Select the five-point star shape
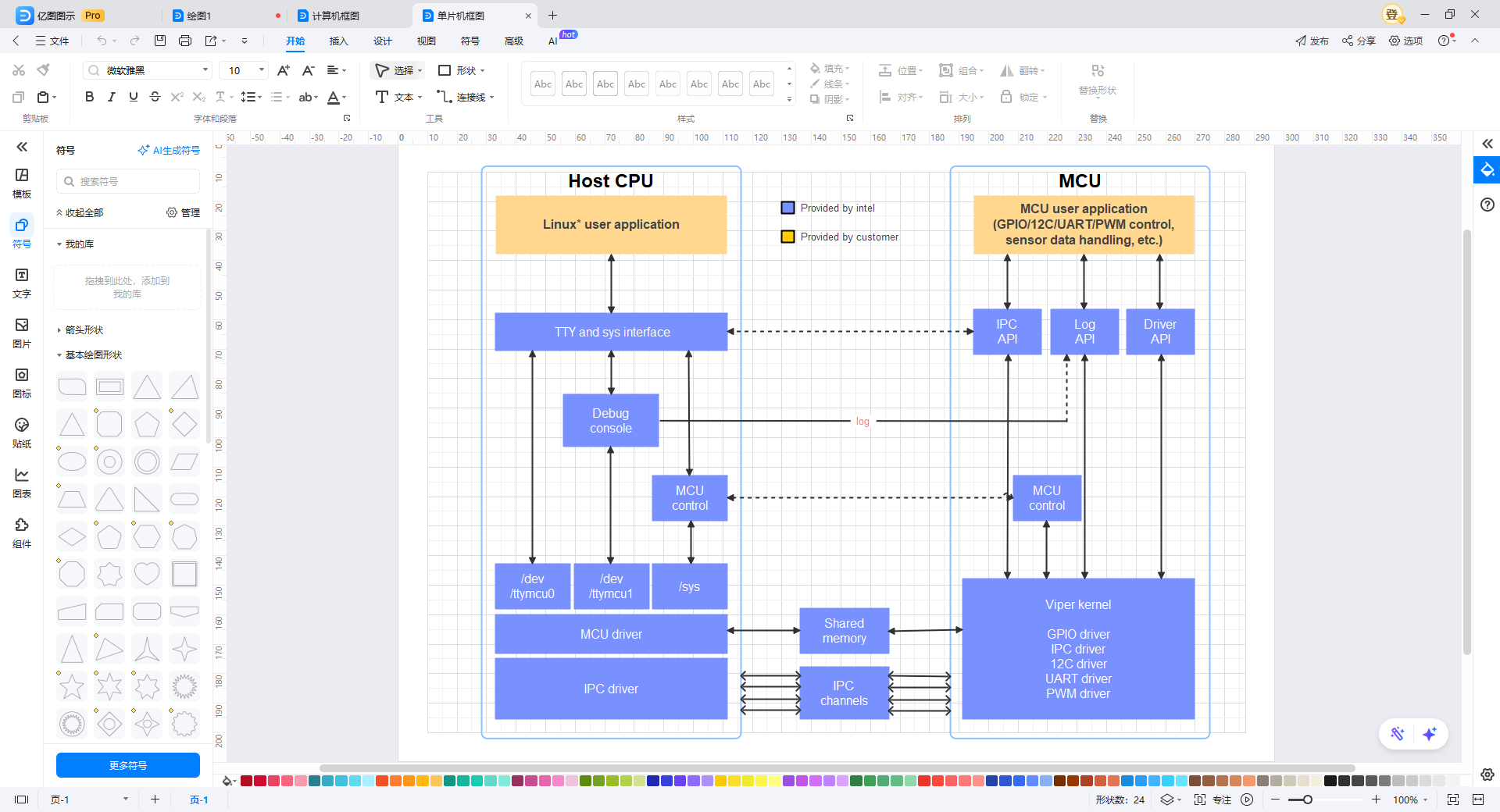The width and height of the screenshot is (1500, 812). [x=72, y=686]
